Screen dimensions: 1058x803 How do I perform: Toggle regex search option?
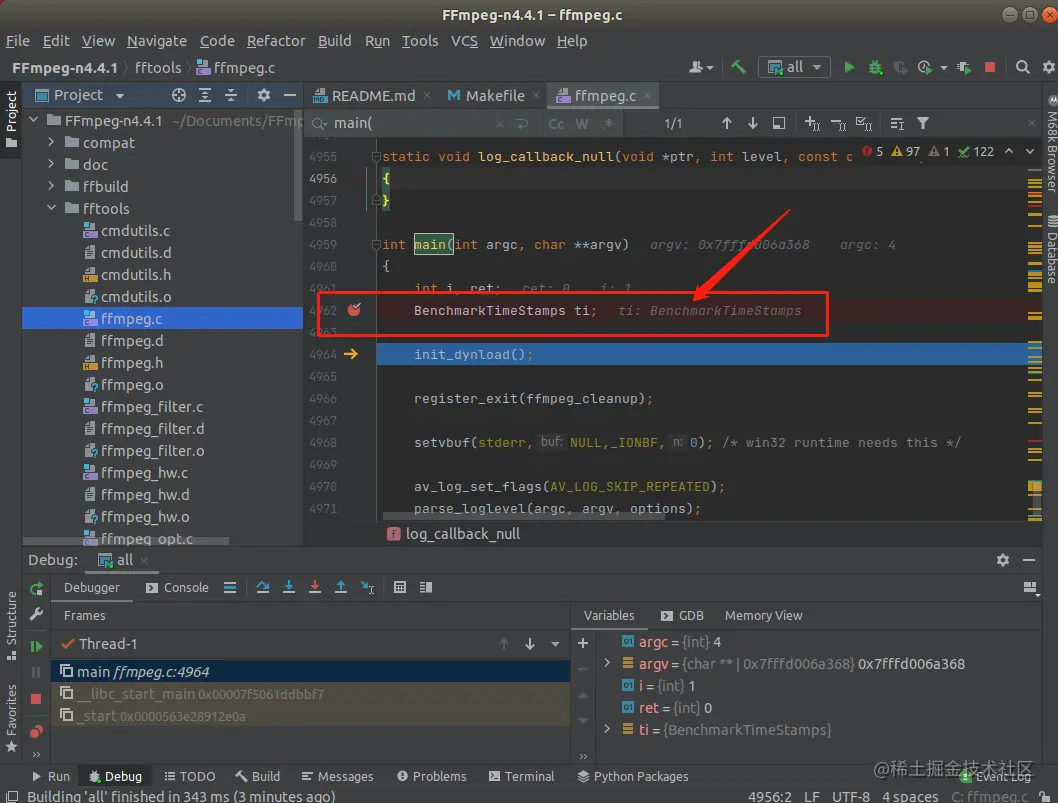coord(608,123)
